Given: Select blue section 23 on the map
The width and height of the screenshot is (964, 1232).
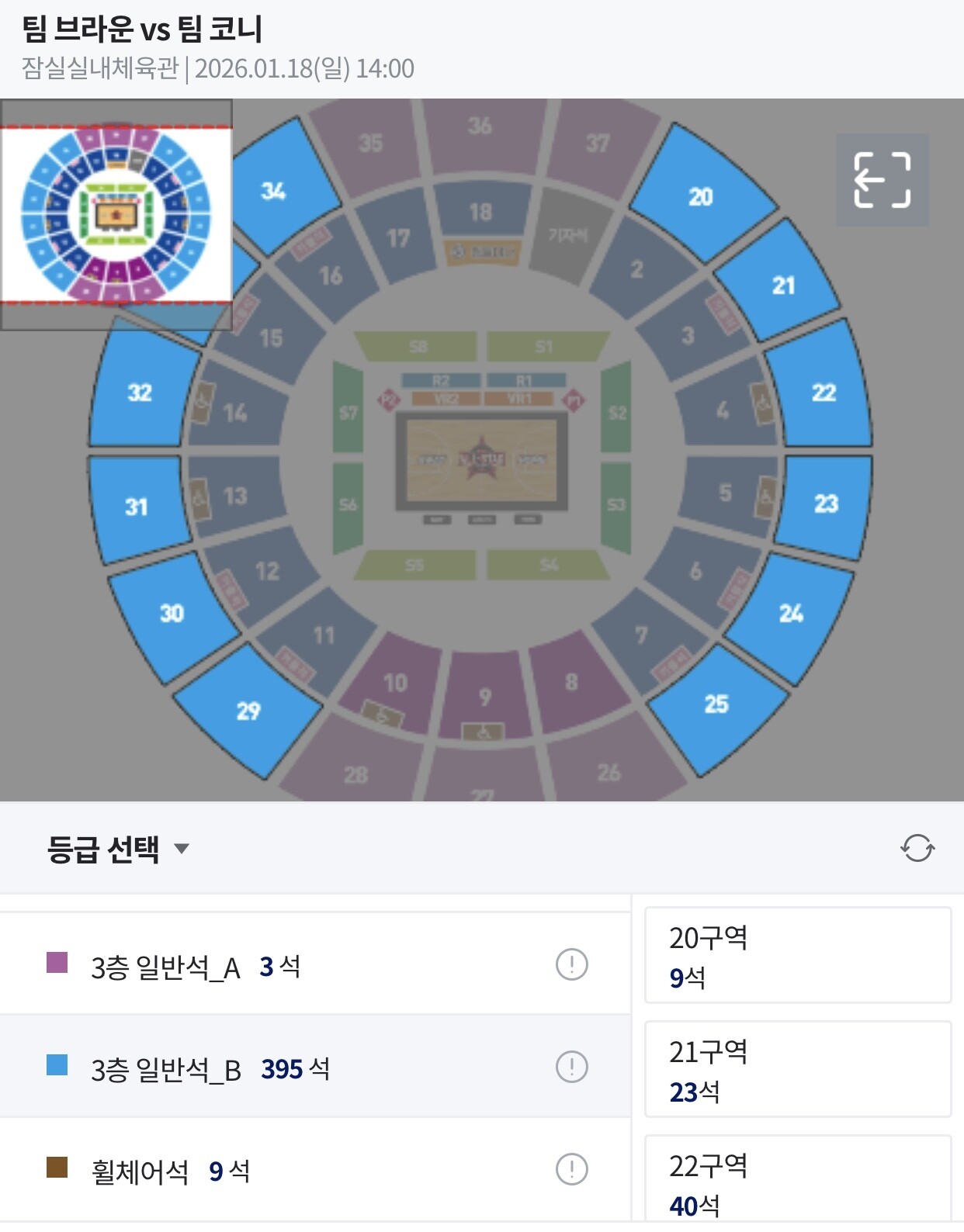Looking at the screenshot, I should (826, 504).
